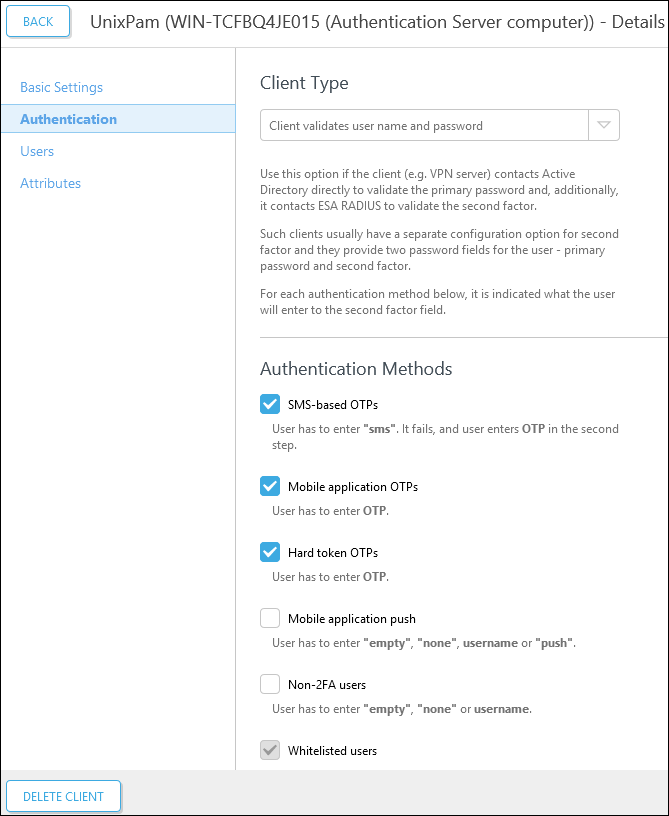The image size is (669, 816).
Task: Click the highlighted Authentication sidebar entry
Action: [66, 119]
